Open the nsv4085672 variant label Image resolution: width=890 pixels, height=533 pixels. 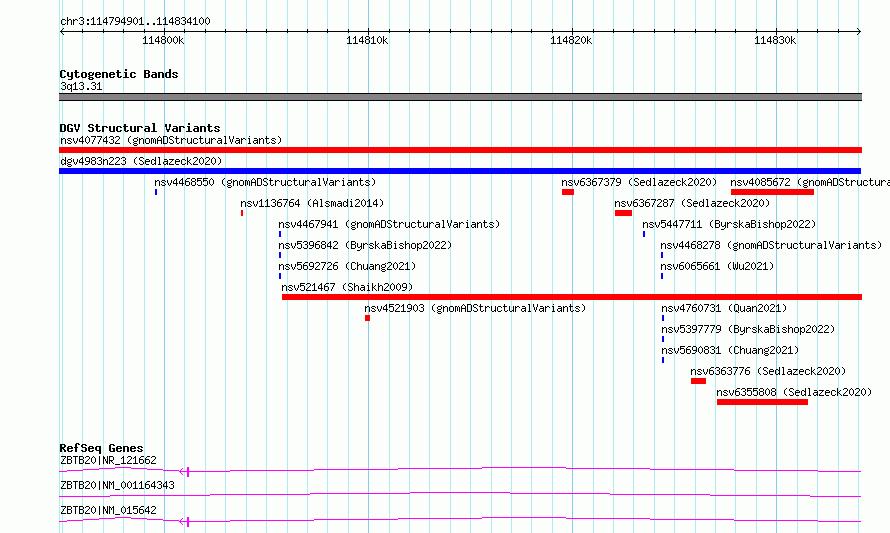810,182
